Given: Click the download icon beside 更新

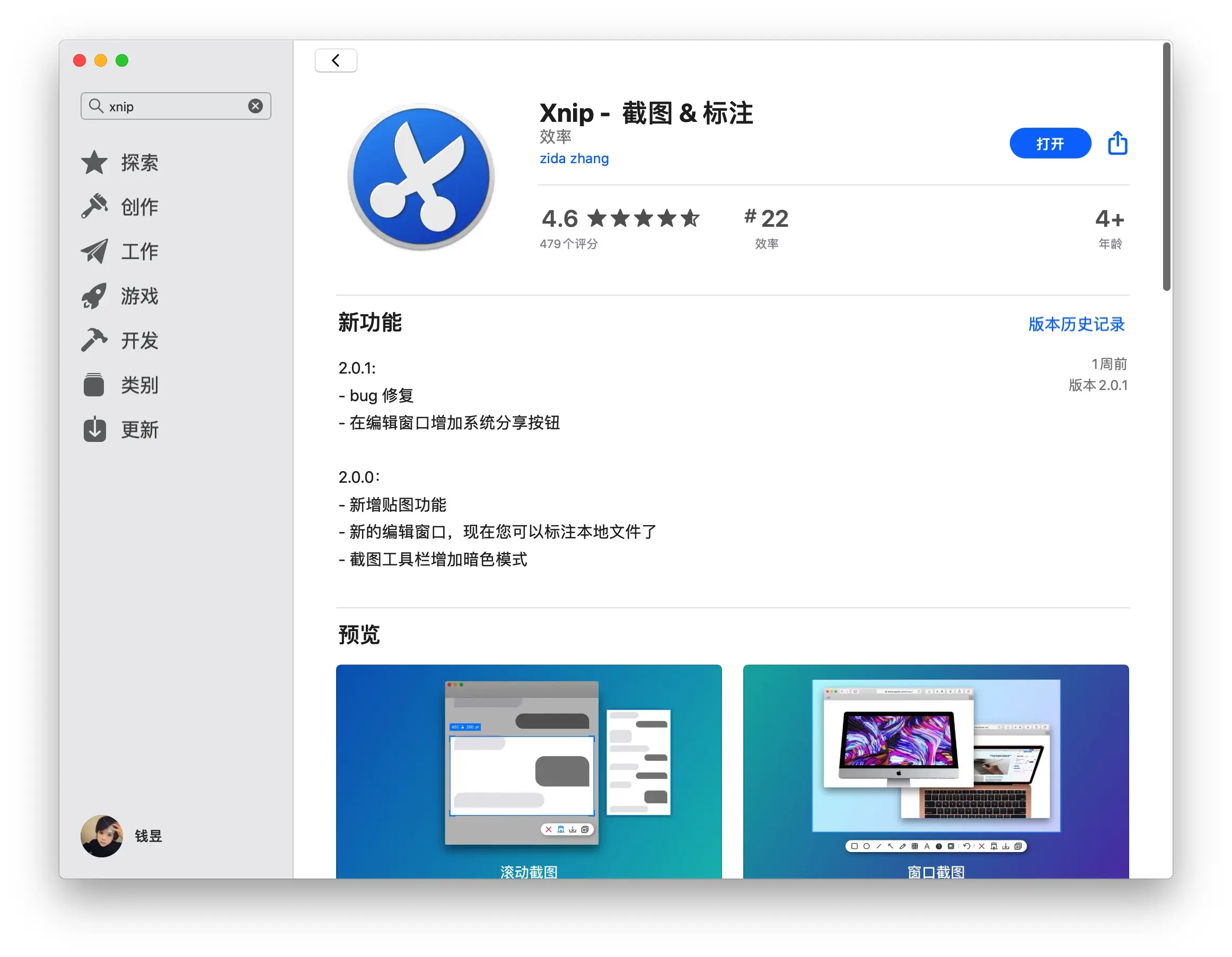Looking at the screenshot, I should coord(94,430).
